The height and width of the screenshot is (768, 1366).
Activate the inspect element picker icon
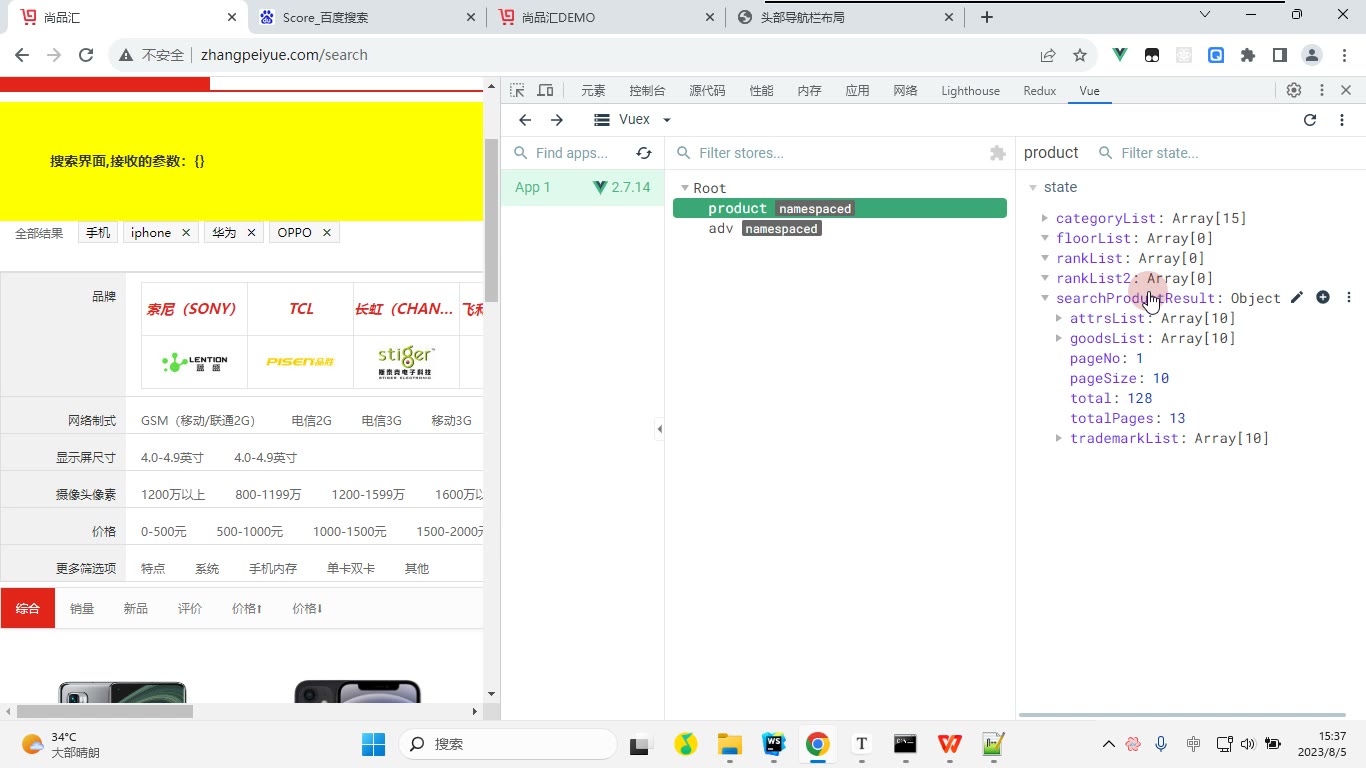coord(517,90)
